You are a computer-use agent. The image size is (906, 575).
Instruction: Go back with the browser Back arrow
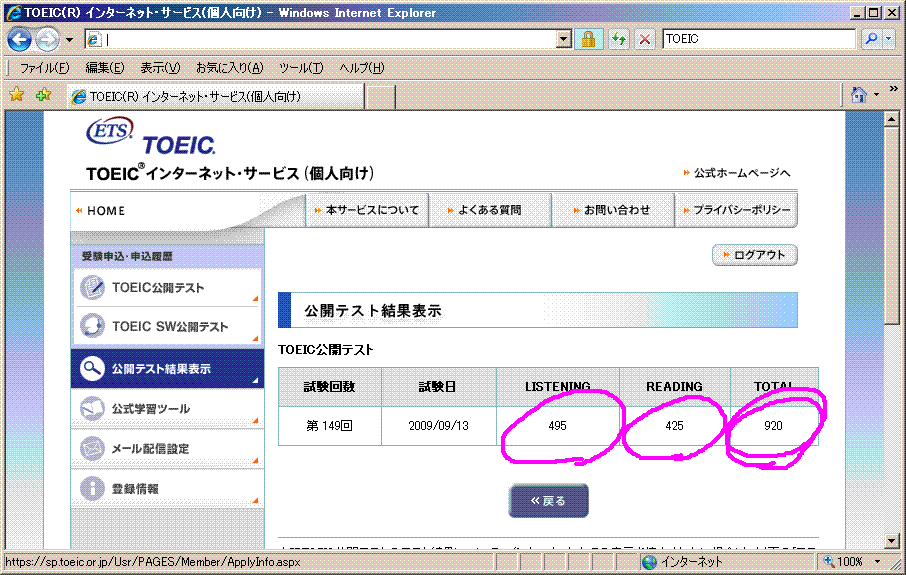point(19,39)
